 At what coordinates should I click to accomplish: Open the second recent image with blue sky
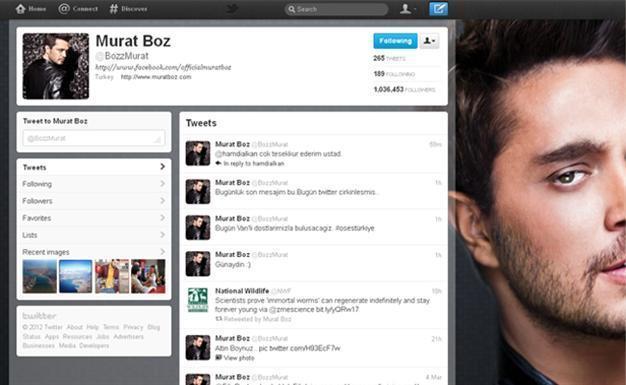(x=75, y=276)
